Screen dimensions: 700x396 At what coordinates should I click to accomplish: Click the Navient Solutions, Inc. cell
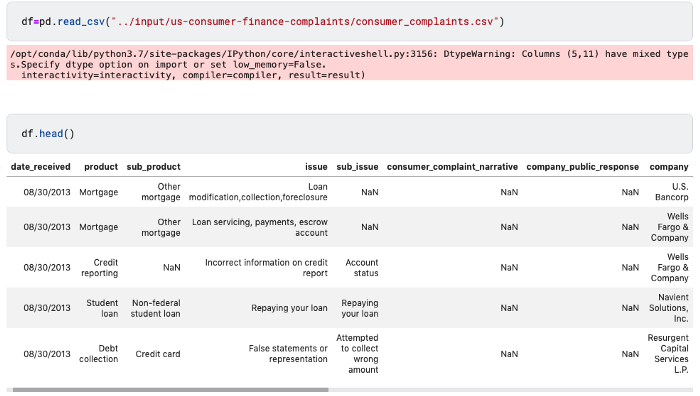point(668,308)
